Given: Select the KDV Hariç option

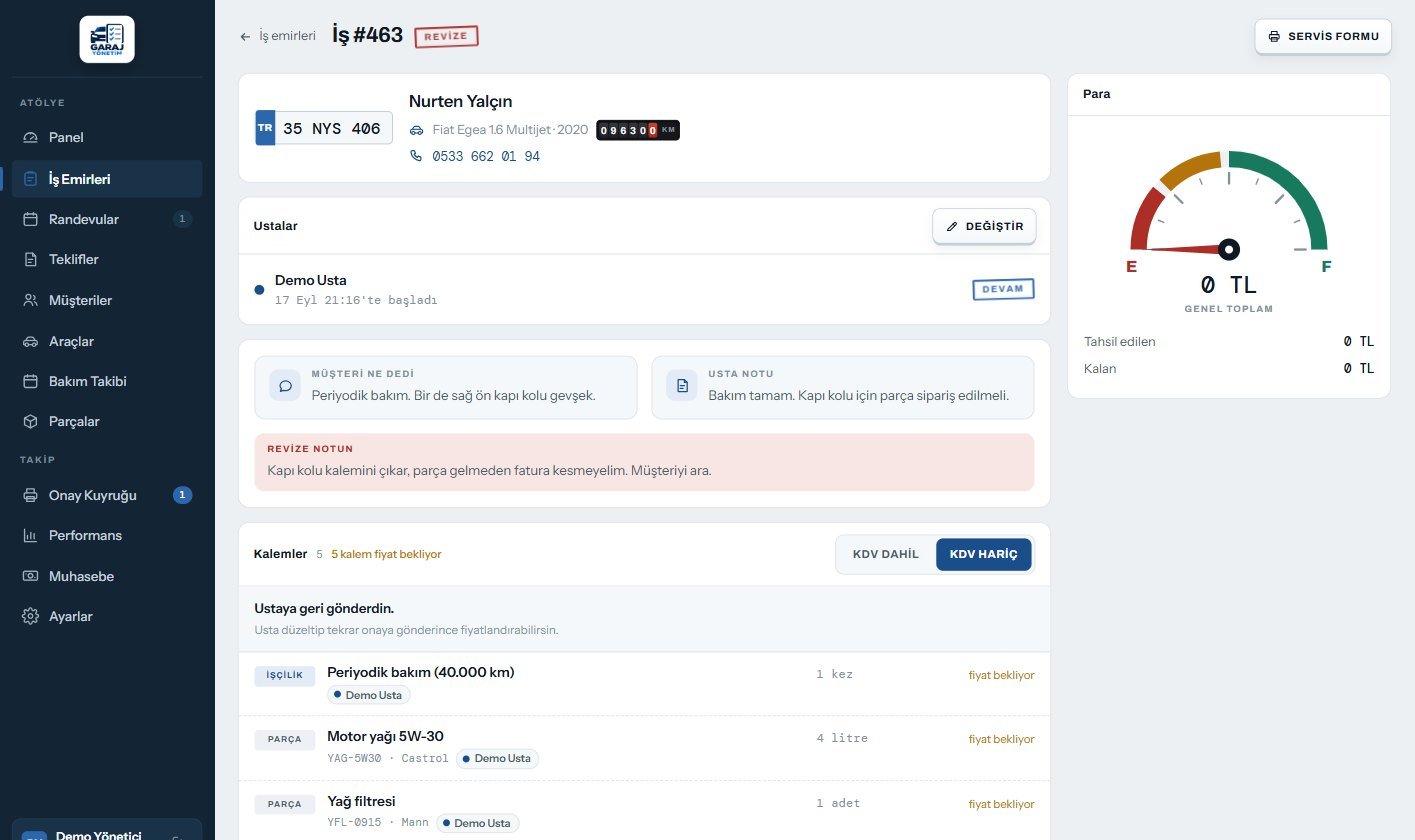Looking at the screenshot, I should [983, 554].
